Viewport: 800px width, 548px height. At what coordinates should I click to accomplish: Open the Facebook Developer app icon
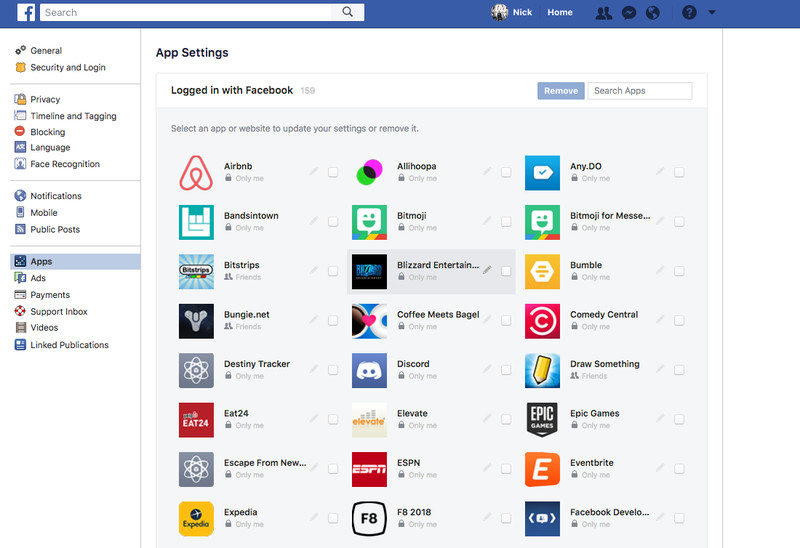point(542,519)
